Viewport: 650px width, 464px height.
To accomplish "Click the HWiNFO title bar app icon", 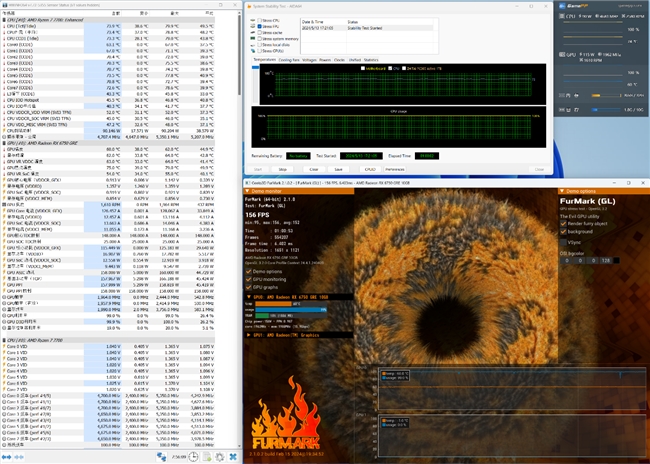I will click(x=5, y=5).
